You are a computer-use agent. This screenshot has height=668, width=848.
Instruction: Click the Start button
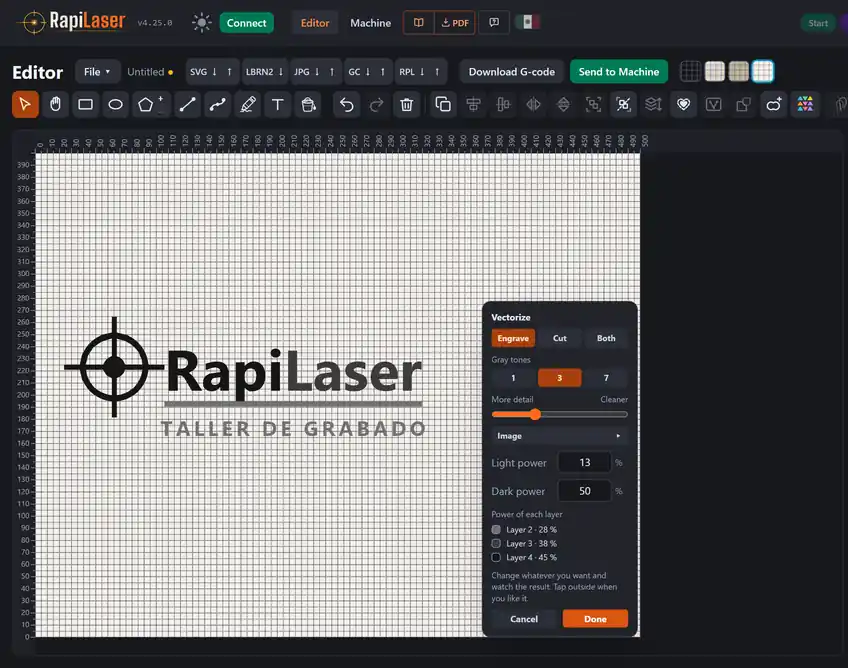click(x=818, y=23)
